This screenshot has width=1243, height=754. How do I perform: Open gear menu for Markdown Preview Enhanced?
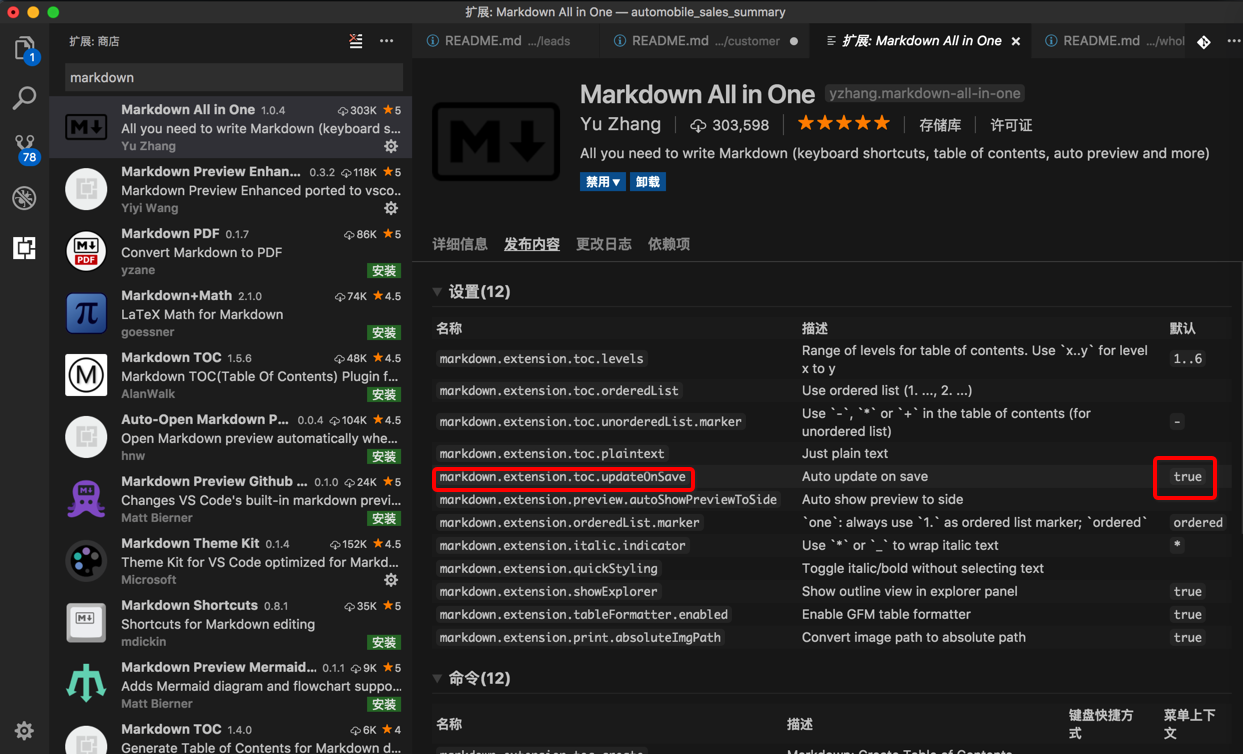pyautogui.click(x=391, y=209)
